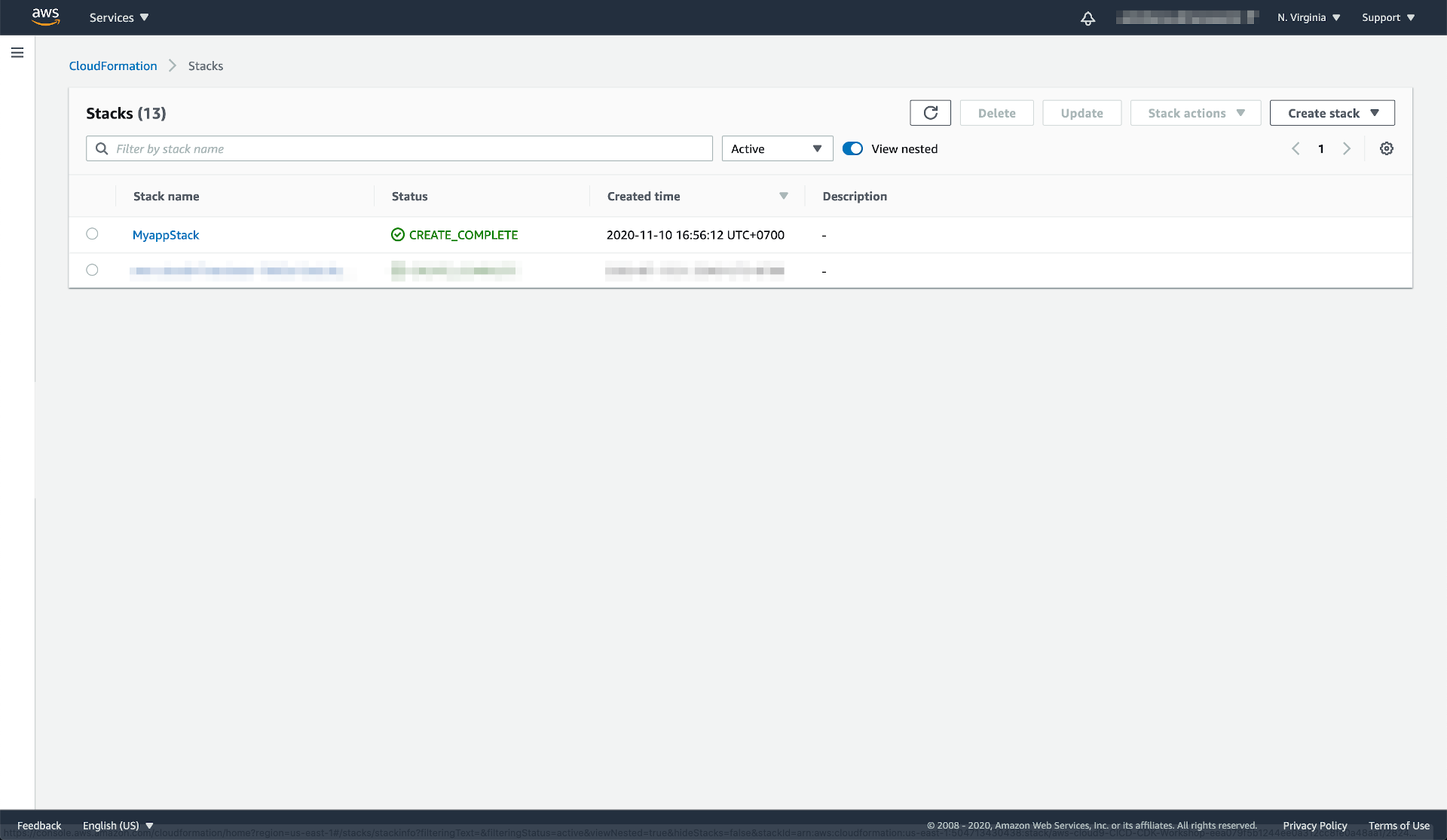Click the AWS logo in the top left
Screen dimensions: 1447x840
tap(44, 17)
